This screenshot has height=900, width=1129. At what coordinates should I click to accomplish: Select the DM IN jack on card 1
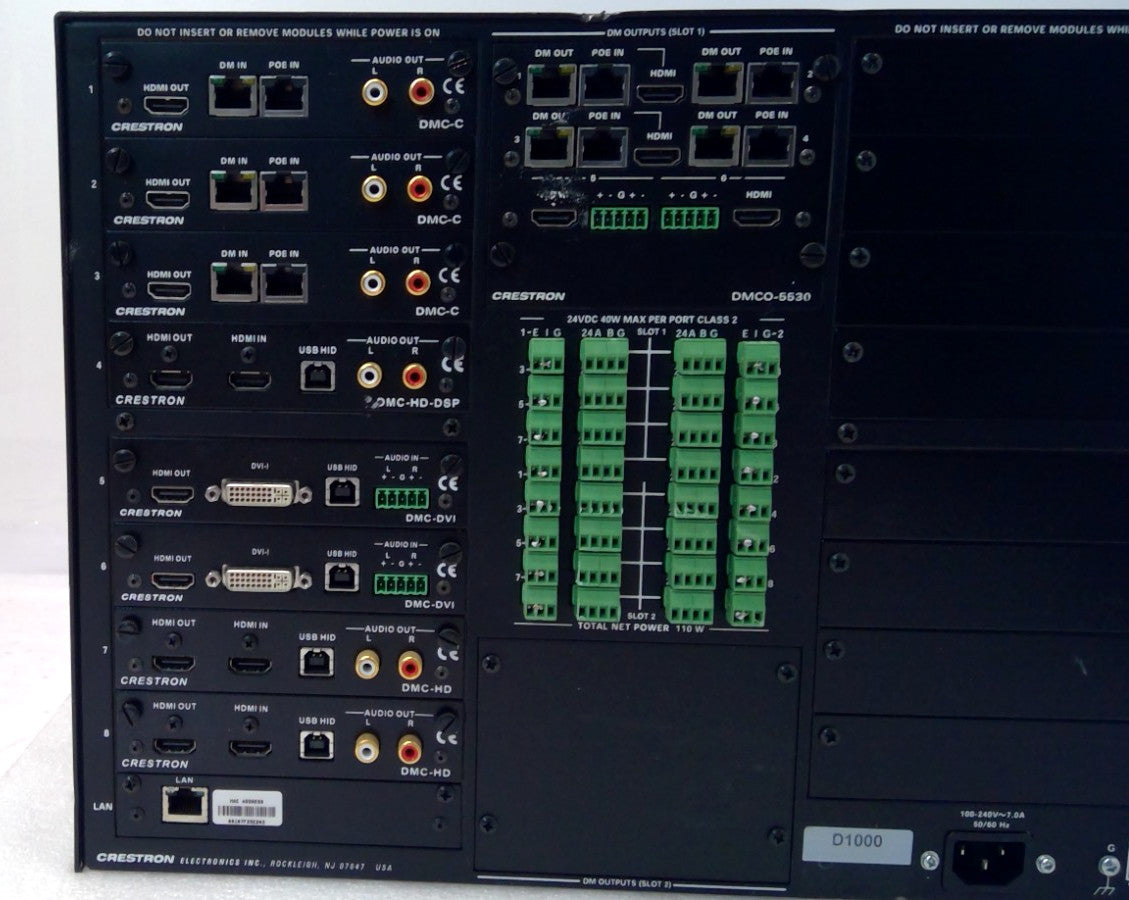[233, 96]
